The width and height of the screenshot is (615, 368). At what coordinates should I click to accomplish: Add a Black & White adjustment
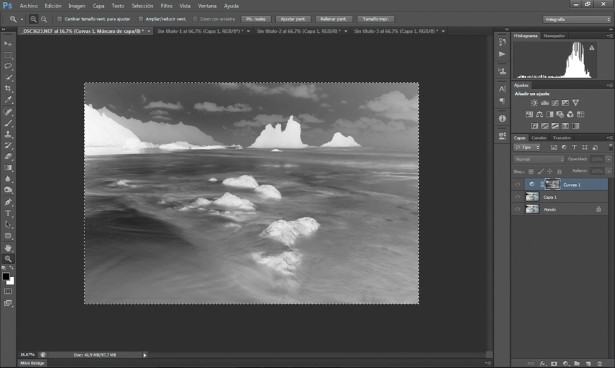point(550,114)
